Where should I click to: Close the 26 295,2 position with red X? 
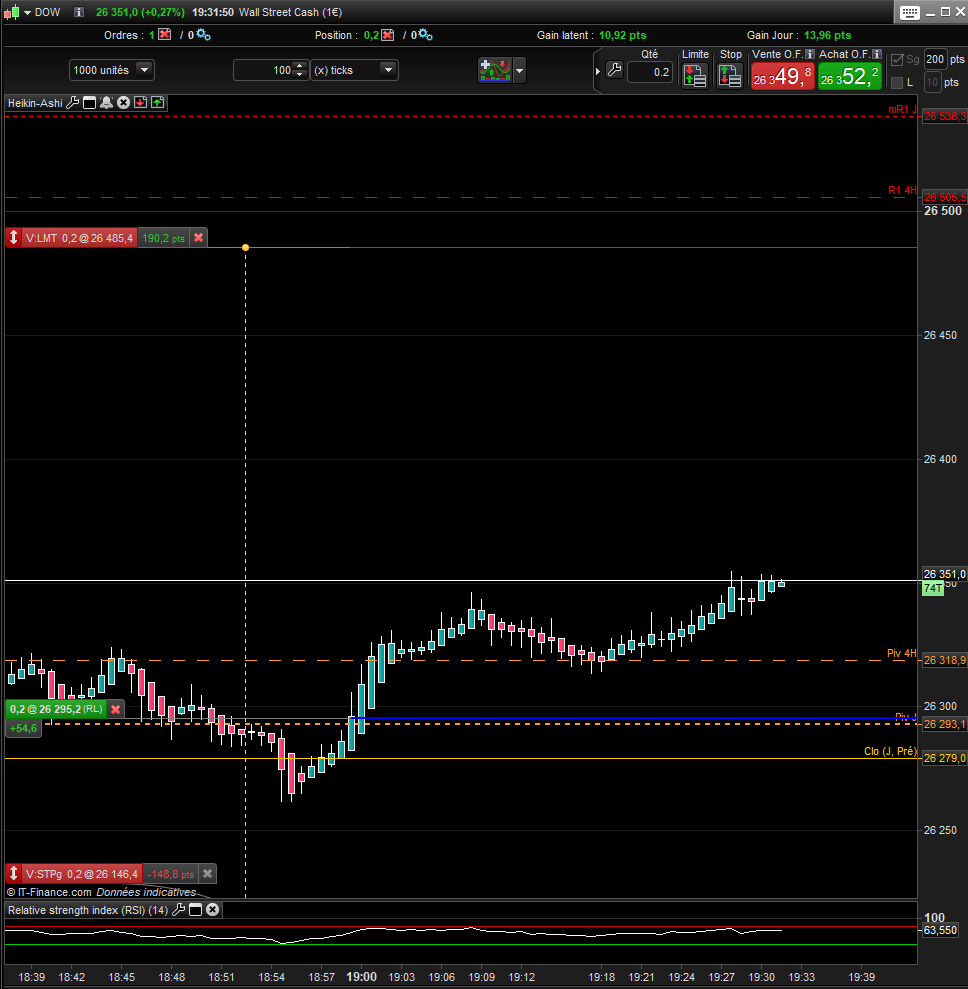click(x=115, y=709)
